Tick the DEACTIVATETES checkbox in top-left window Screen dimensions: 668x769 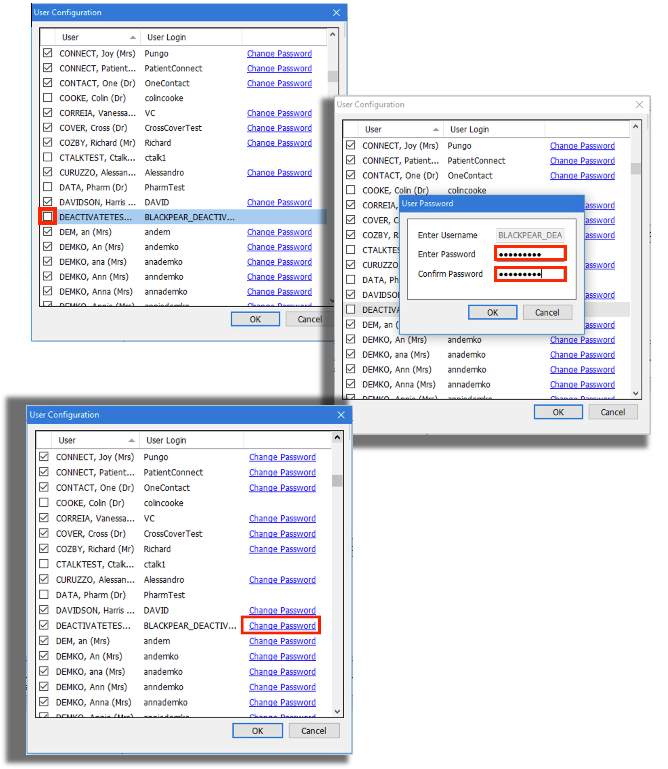point(48,216)
